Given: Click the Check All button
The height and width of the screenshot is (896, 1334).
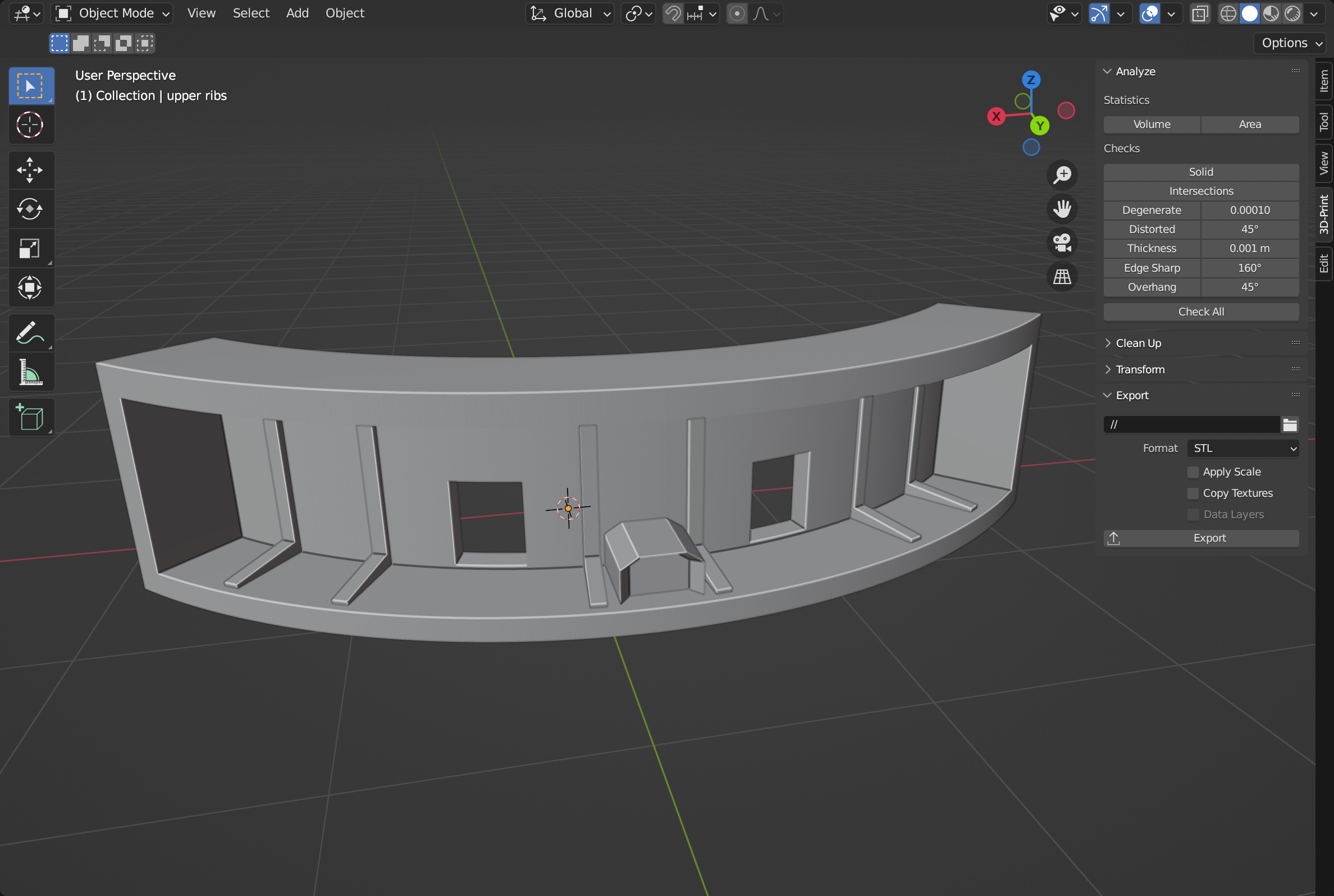Looking at the screenshot, I should pos(1201,312).
